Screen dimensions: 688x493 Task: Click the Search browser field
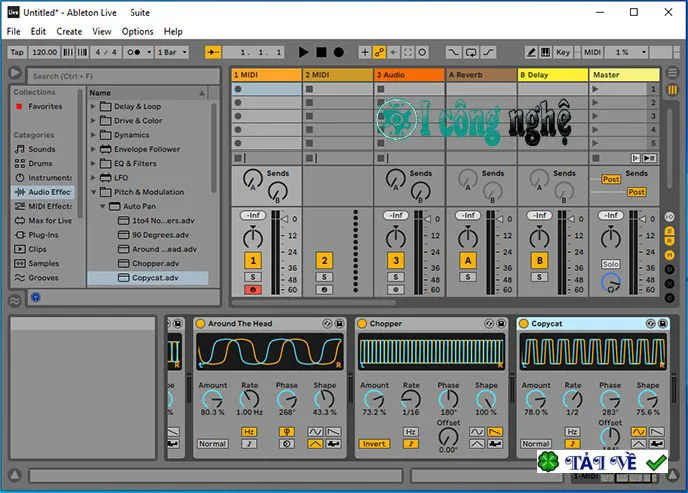coord(123,76)
